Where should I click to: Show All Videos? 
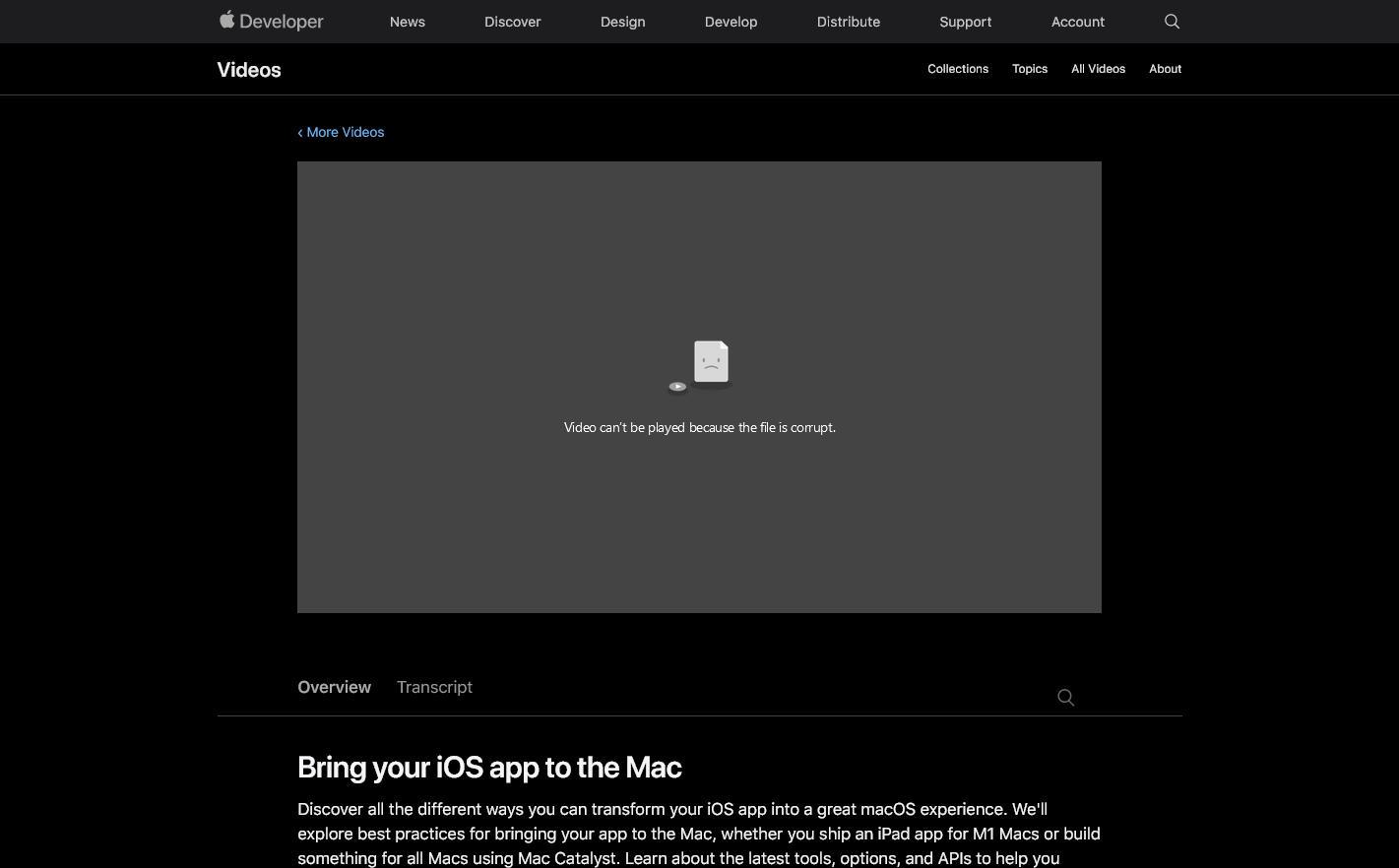pos(1098,69)
